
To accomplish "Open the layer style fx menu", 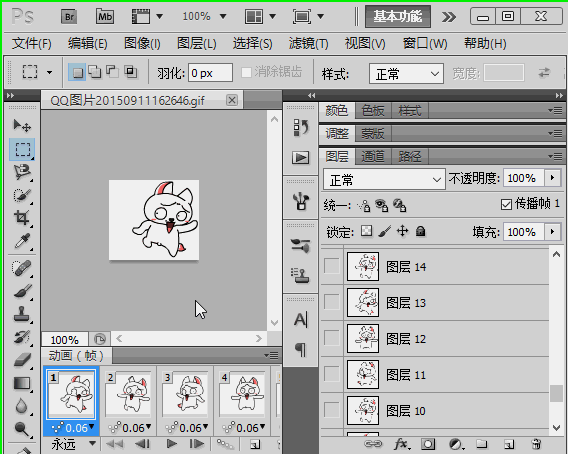I will (x=402, y=444).
